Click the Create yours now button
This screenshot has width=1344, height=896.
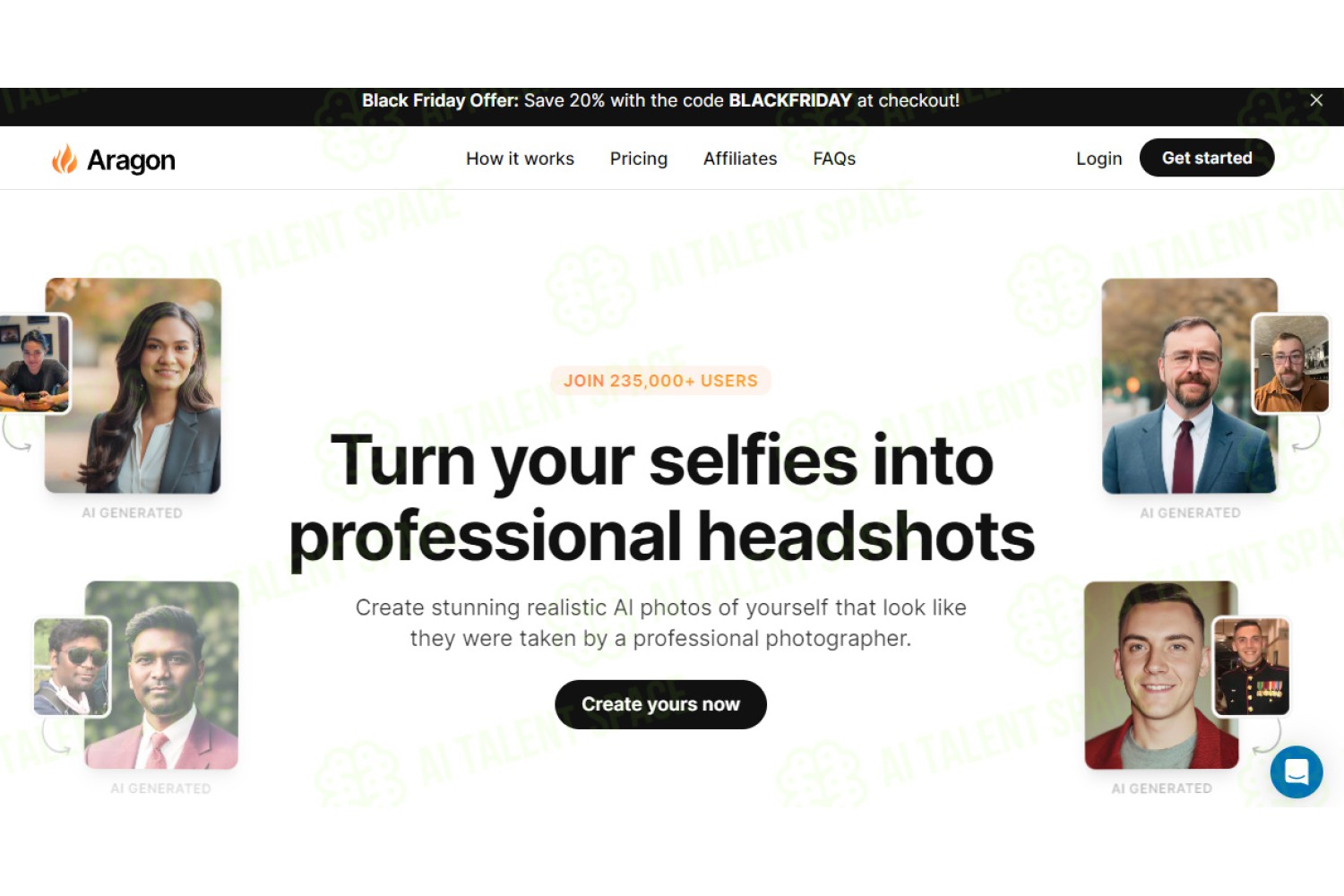click(x=660, y=704)
